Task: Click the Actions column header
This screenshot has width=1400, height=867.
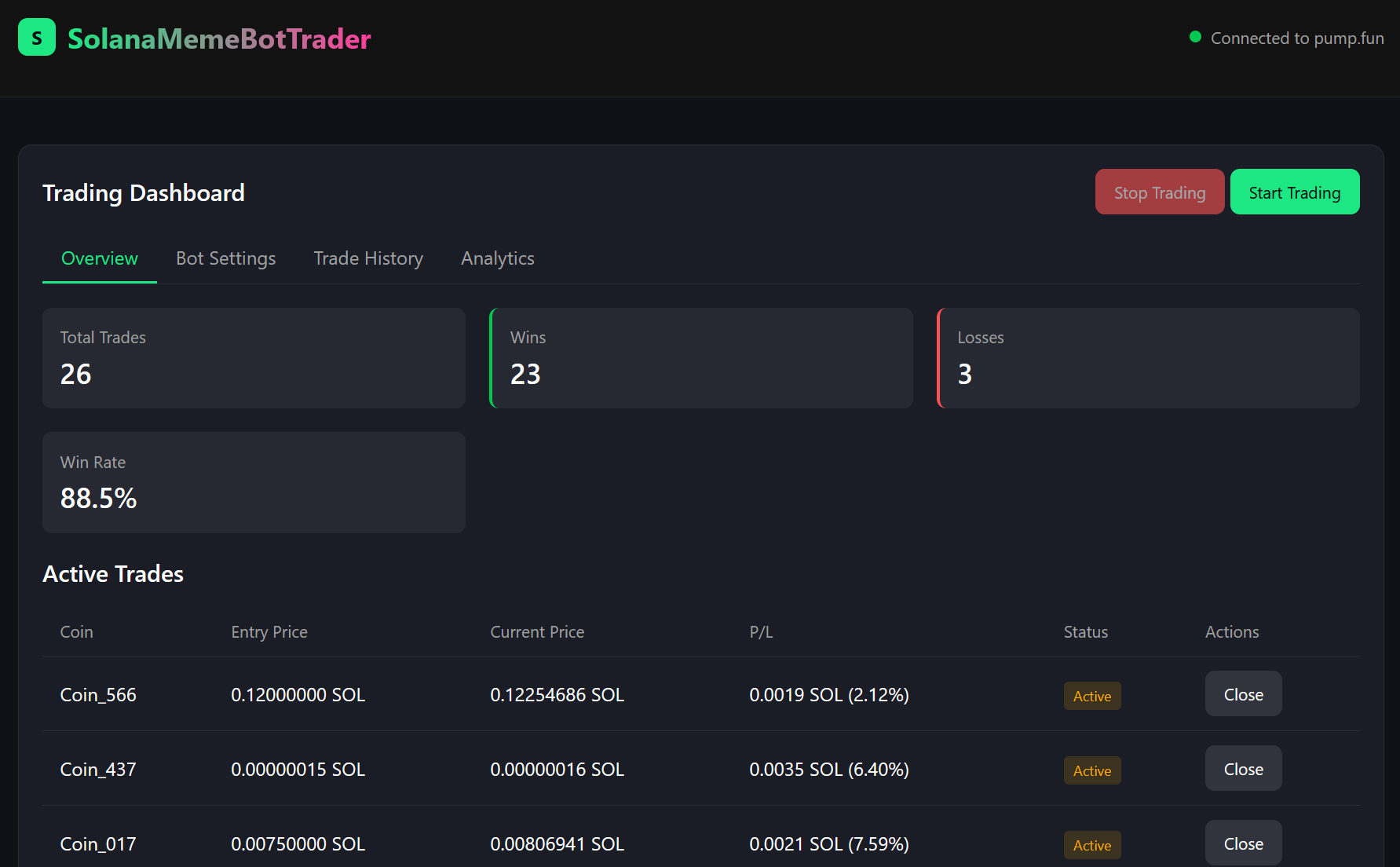Action: pos(1232,632)
